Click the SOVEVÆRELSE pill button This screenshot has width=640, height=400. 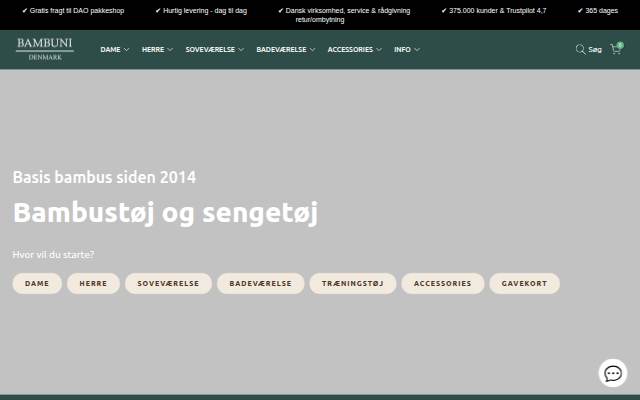(x=168, y=283)
